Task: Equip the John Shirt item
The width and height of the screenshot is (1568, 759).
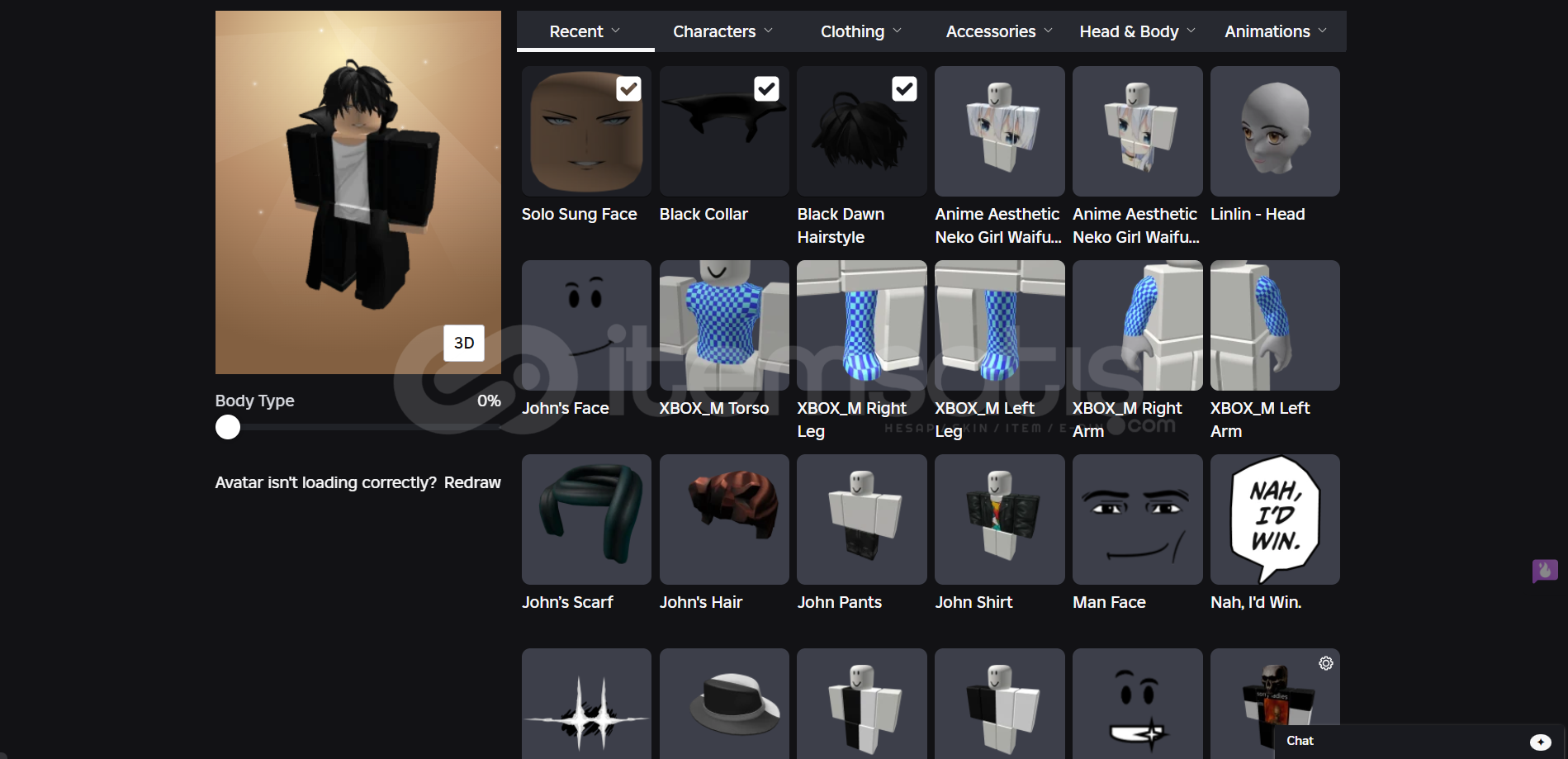Action: click(1000, 519)
